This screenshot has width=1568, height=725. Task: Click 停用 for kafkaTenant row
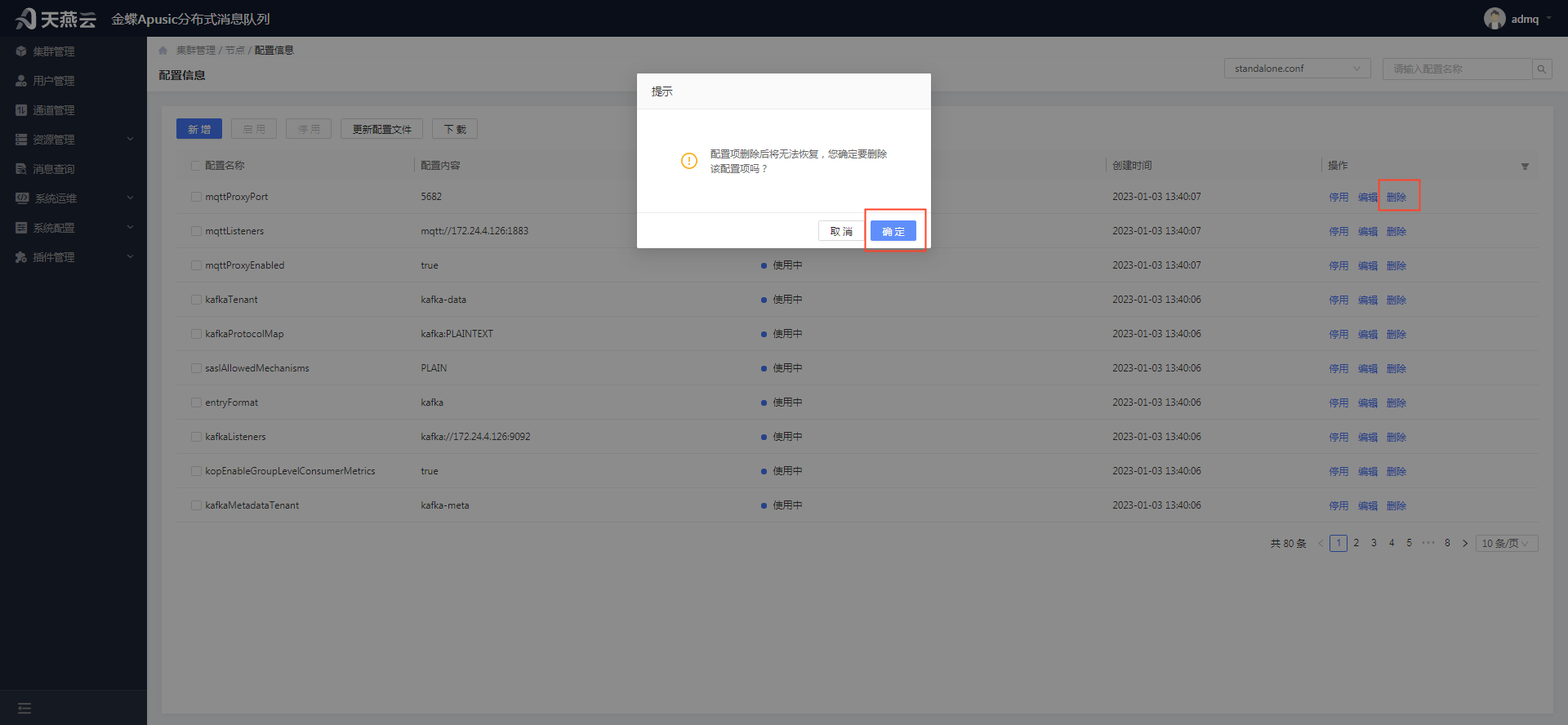click(1339, 300)
